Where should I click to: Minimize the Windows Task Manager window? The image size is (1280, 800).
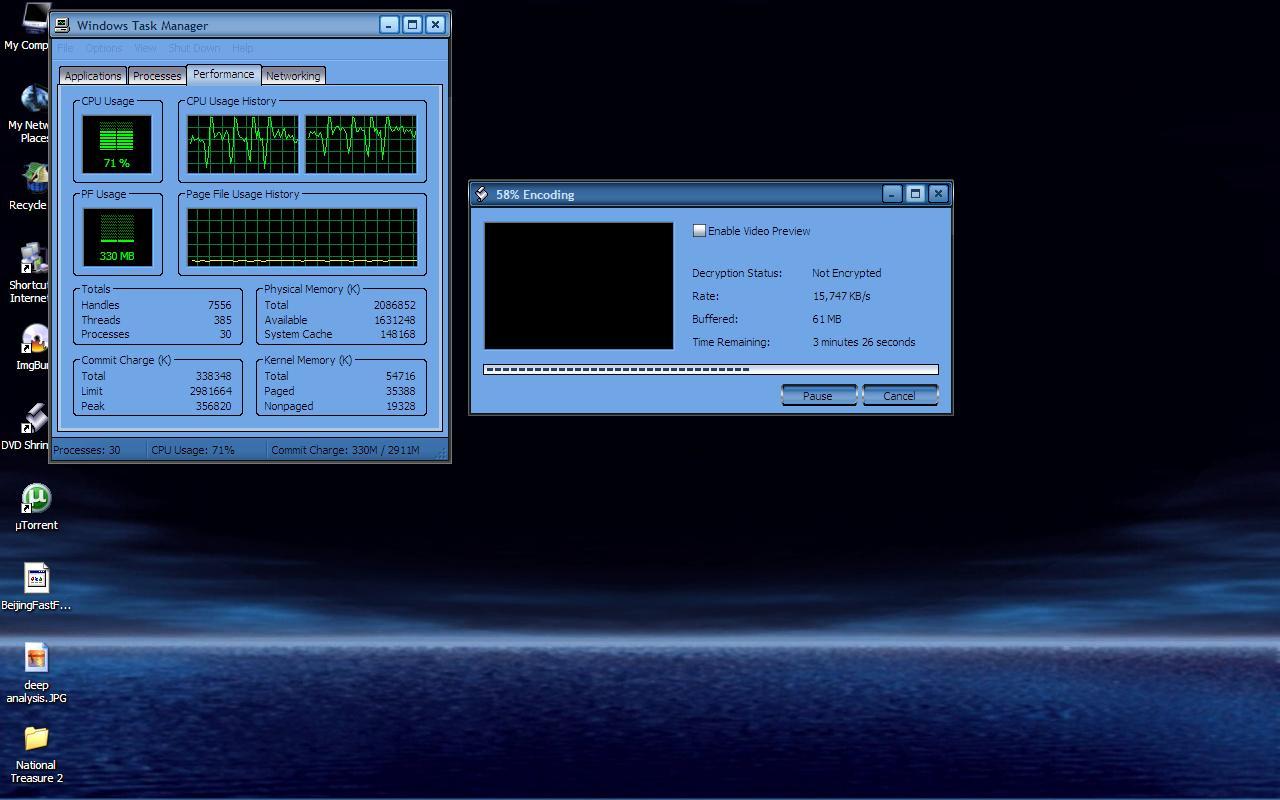(389, 25)
